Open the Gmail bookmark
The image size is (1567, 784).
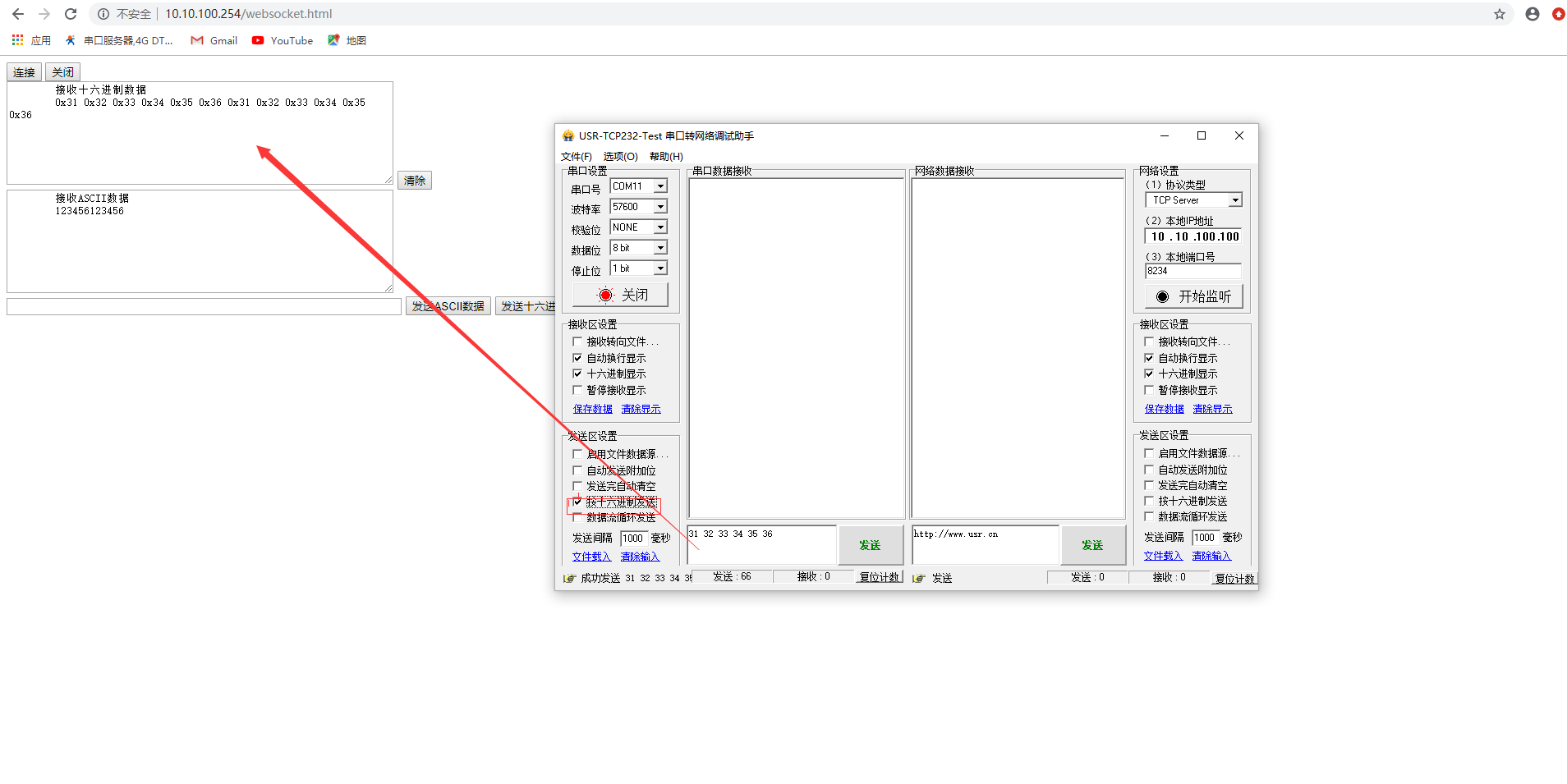click(x=214, y=40)
